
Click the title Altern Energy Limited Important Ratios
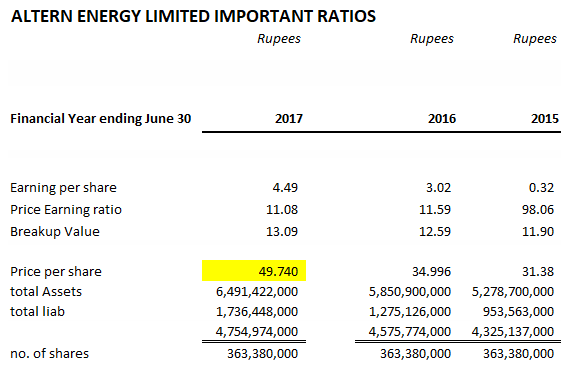[x=193, y=16]
